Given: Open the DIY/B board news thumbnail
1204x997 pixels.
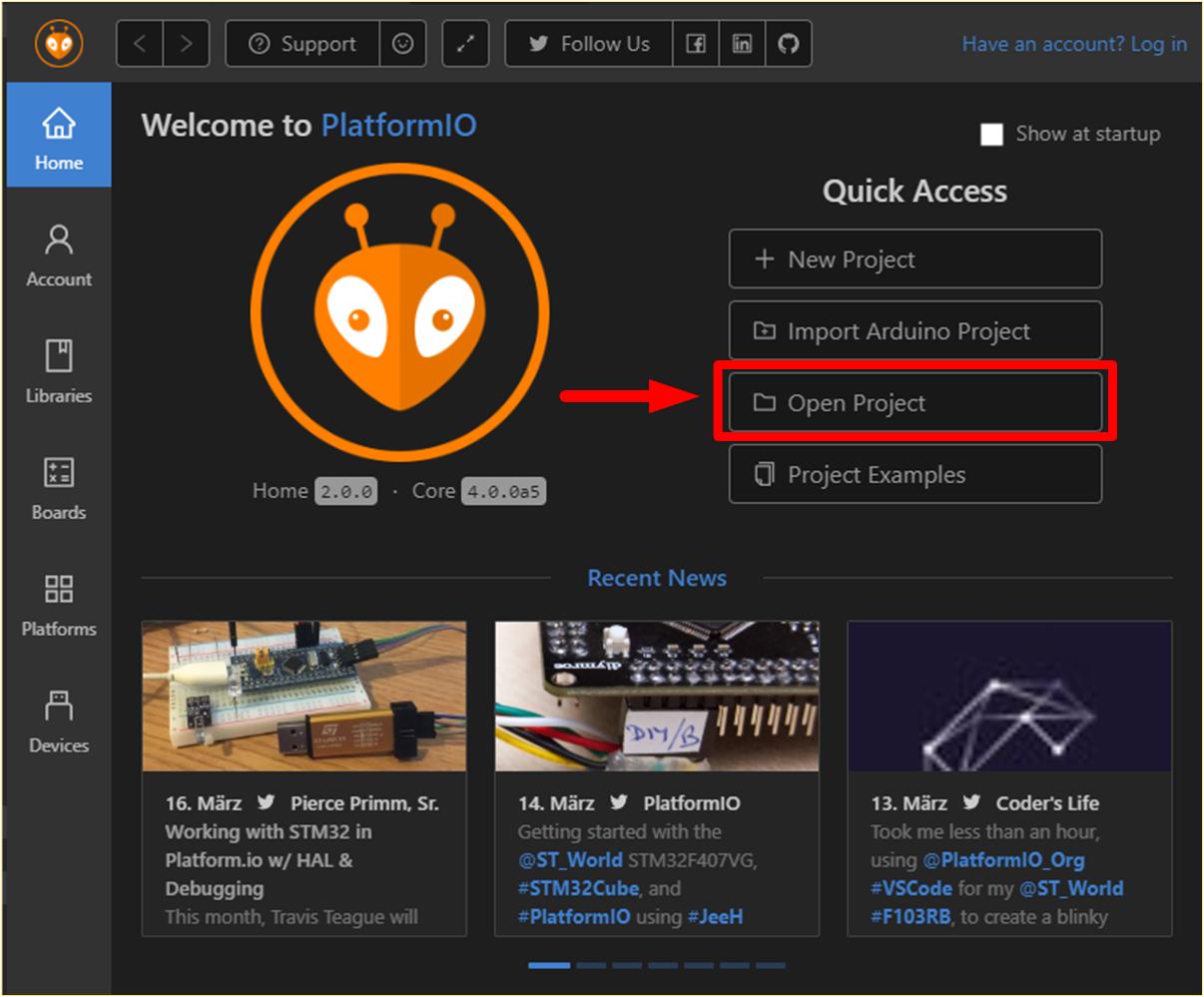Looking at the screenshot, I should coord(657,697).
